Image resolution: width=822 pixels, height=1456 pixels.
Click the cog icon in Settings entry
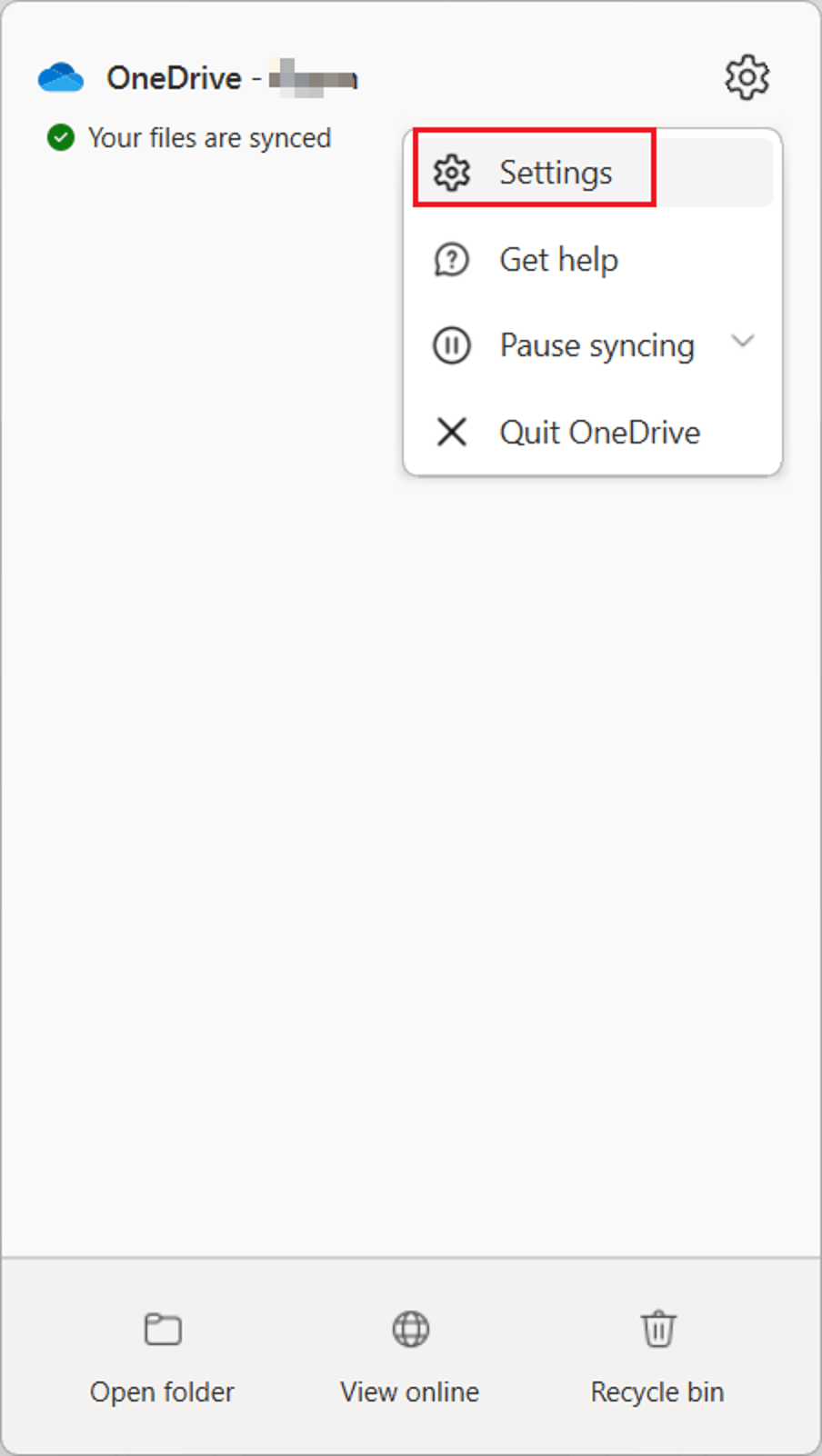tap(452, 173)
